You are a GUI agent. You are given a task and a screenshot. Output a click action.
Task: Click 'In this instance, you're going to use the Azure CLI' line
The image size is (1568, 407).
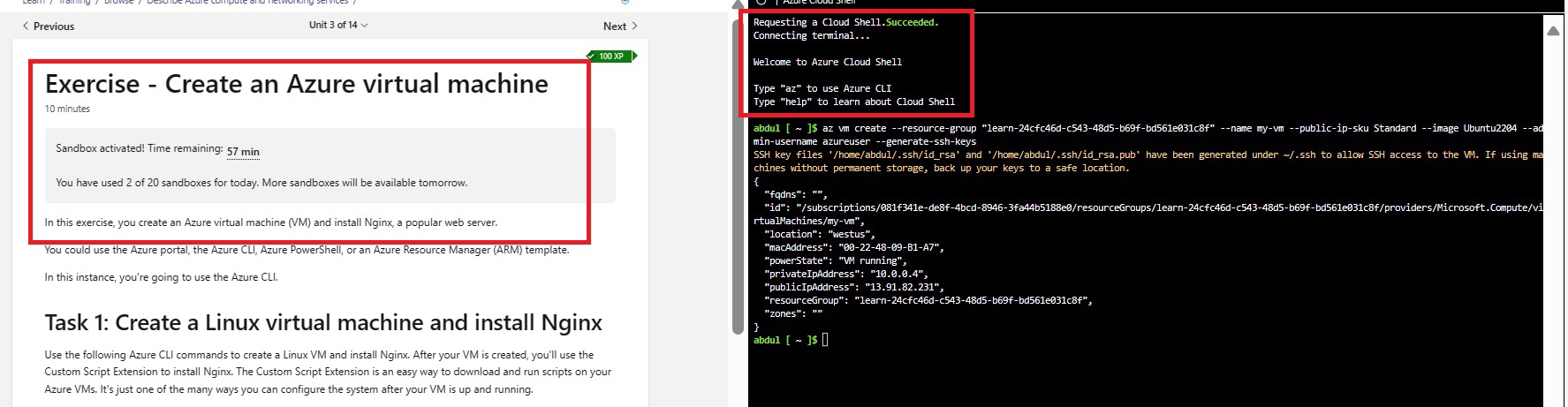(x=162, y=277)
